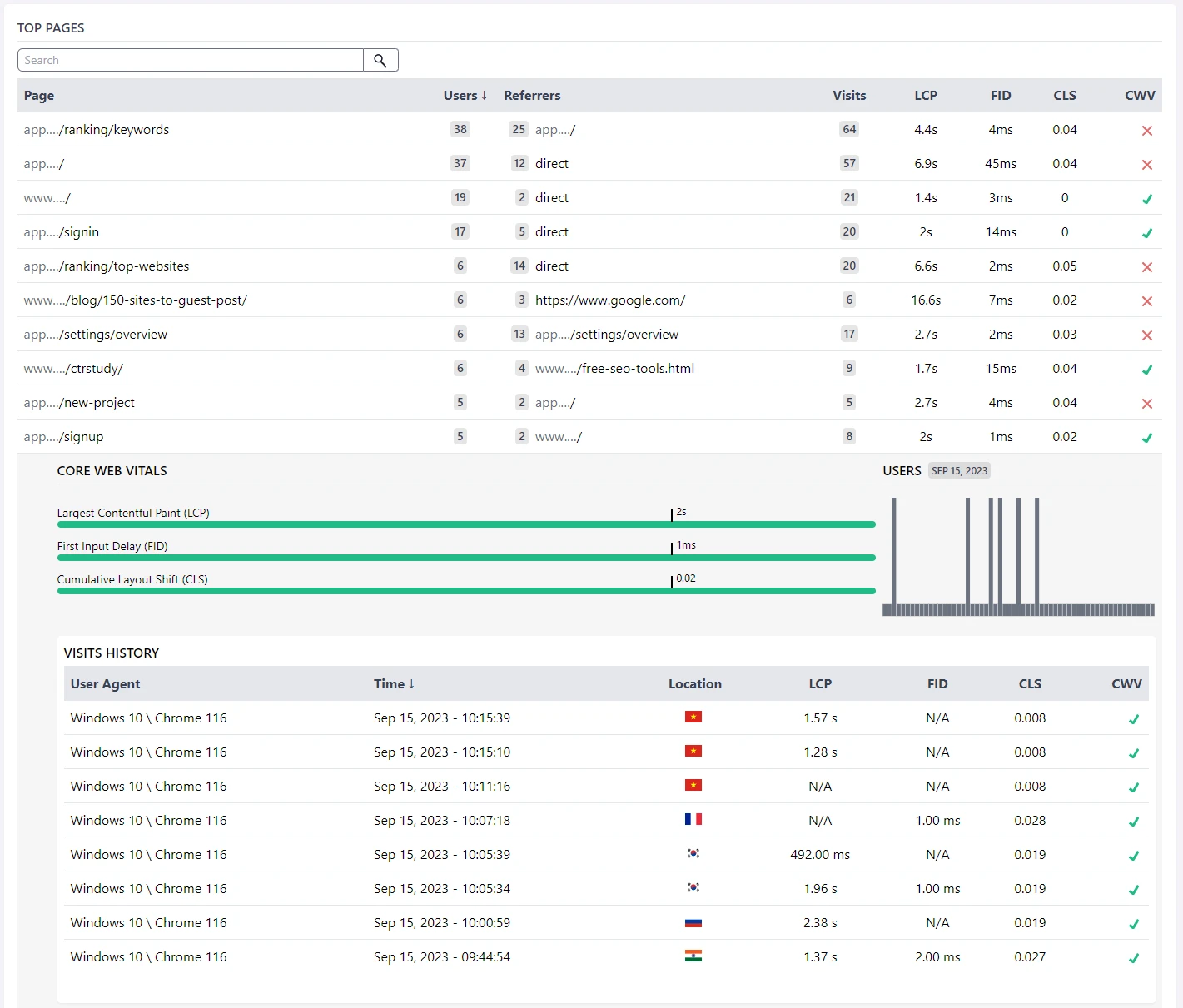Click CWV check for 09:44:54 visit
Viewport: 1183px width, 1008px height.
click(x=1134, y=958)
